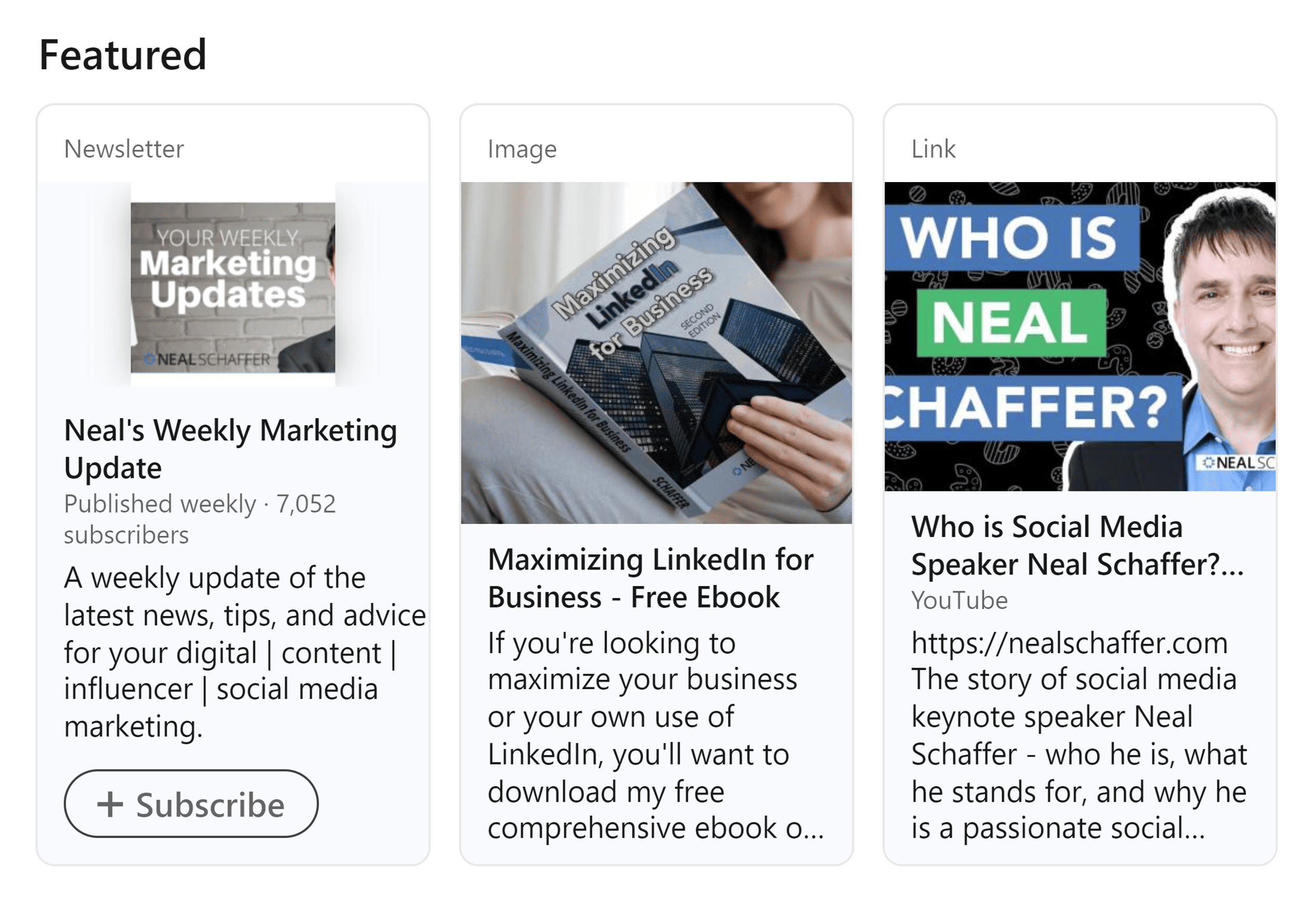Viewport: 1316px width, 905px height.
Task: Open the Your Weekly Marketing Updates thumbnail
Action: (233, 286)
